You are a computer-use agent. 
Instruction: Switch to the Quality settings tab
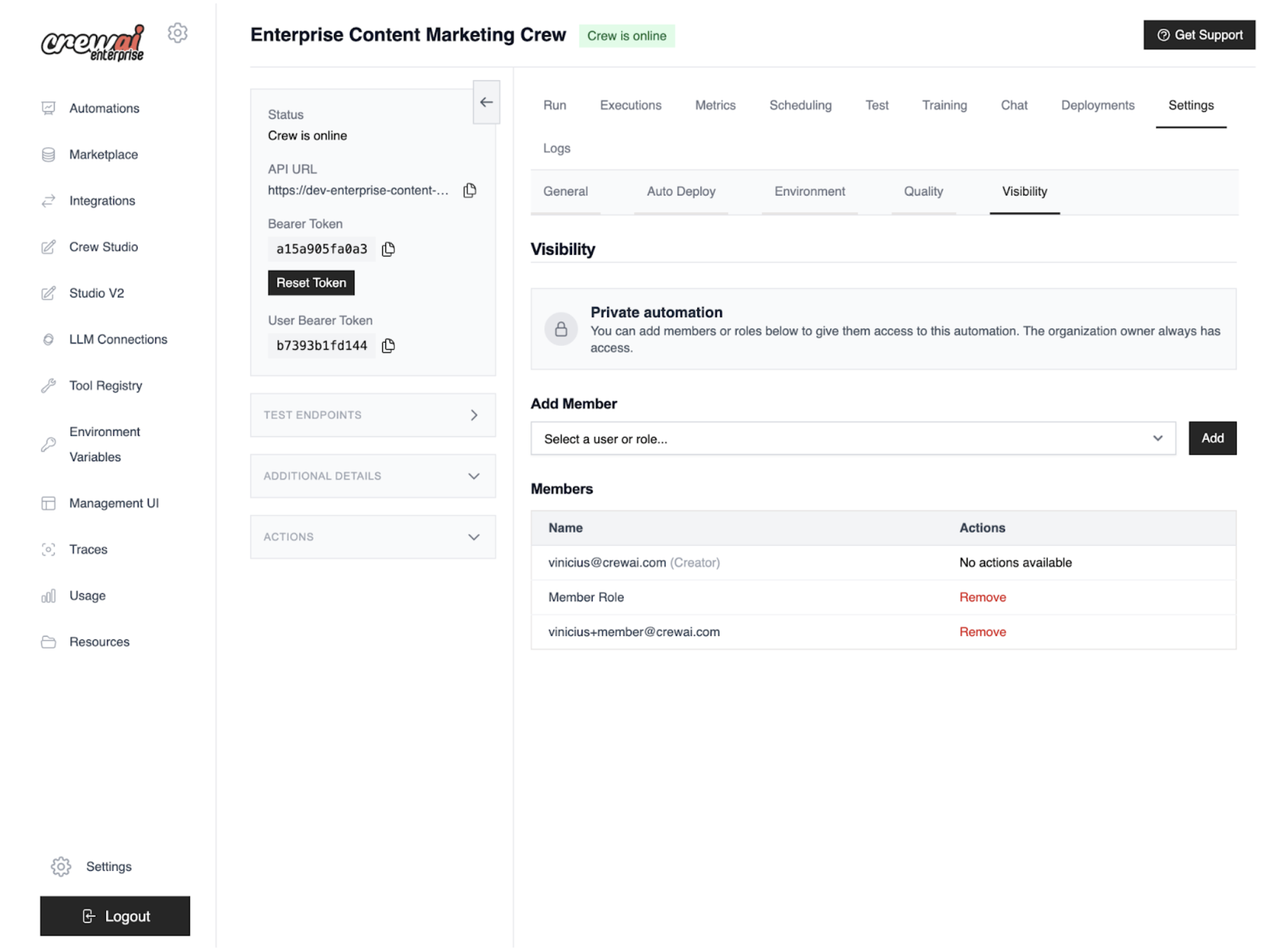pyautogui.click(x=923, y=191)
